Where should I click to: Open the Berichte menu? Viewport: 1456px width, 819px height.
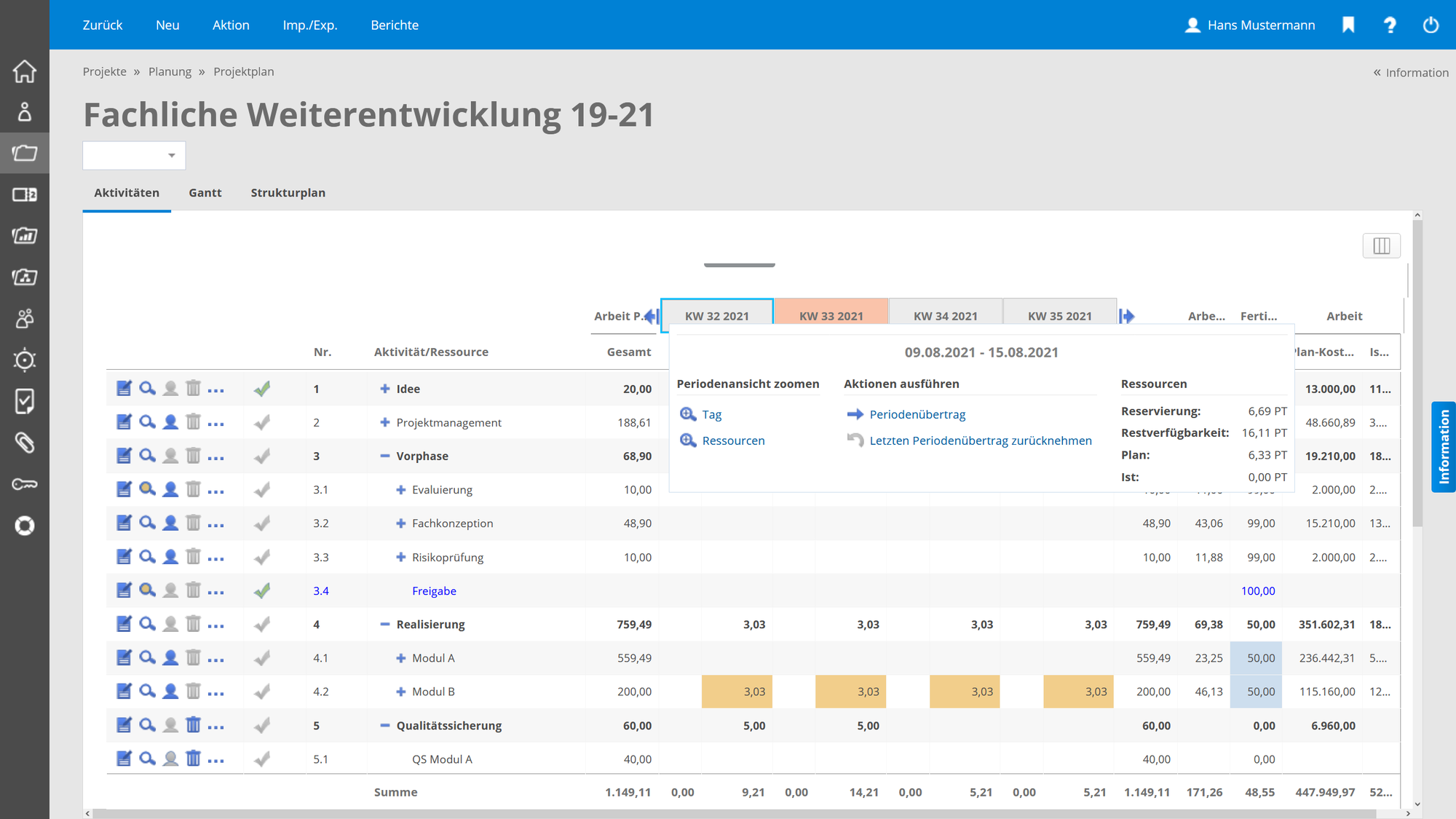click(x=395, y=25)
